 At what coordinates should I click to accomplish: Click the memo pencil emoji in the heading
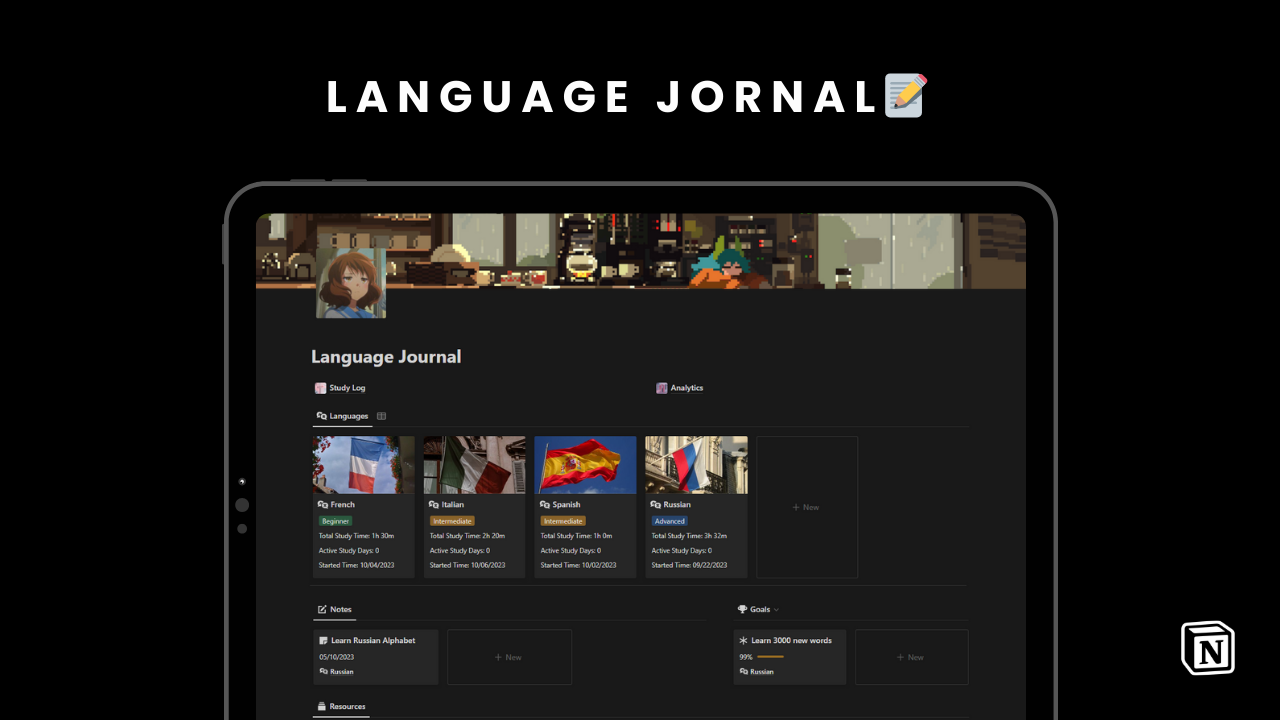tap(906, 96)
